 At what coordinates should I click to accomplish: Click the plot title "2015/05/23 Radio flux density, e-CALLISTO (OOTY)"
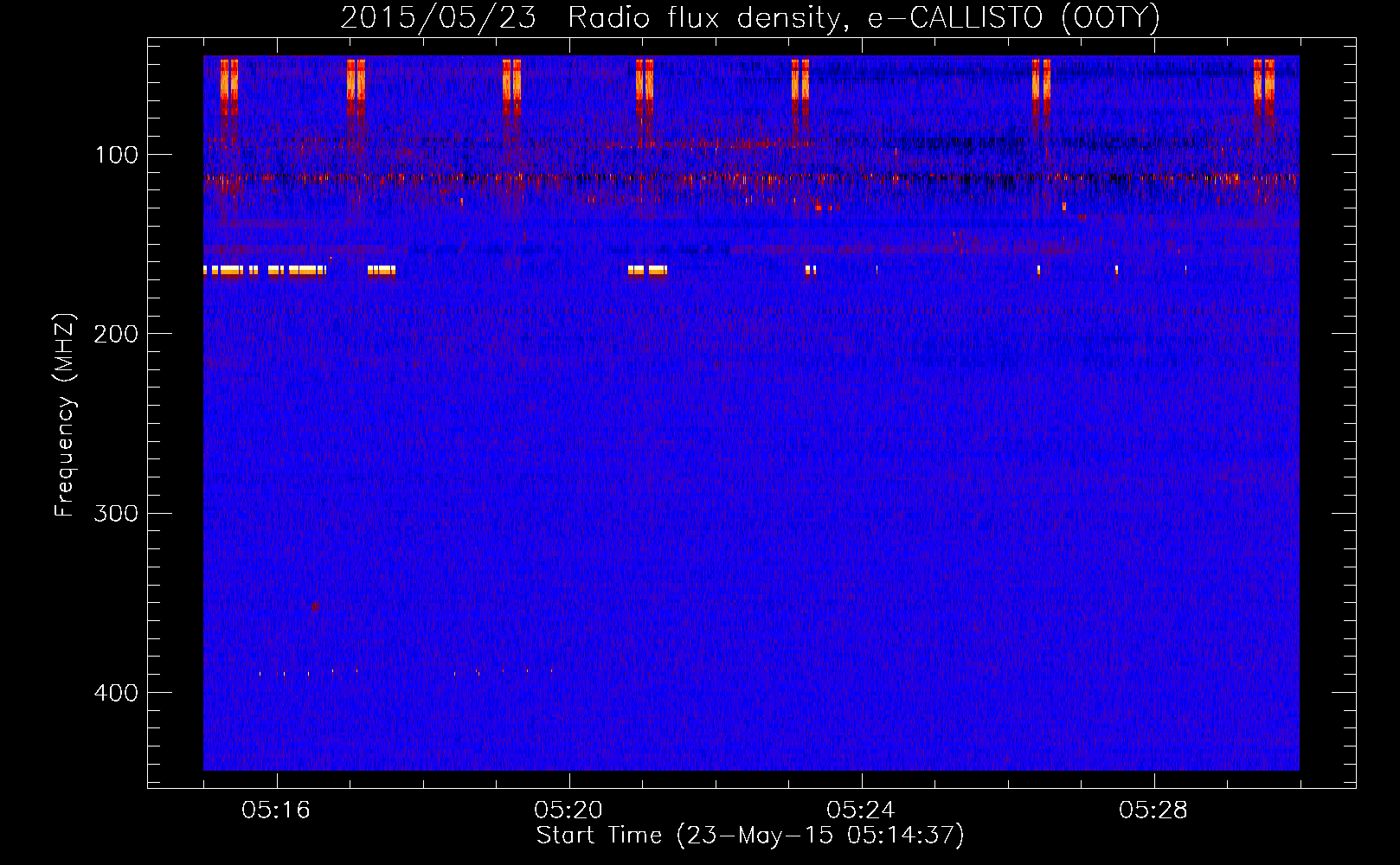click(x=750, y=18)
